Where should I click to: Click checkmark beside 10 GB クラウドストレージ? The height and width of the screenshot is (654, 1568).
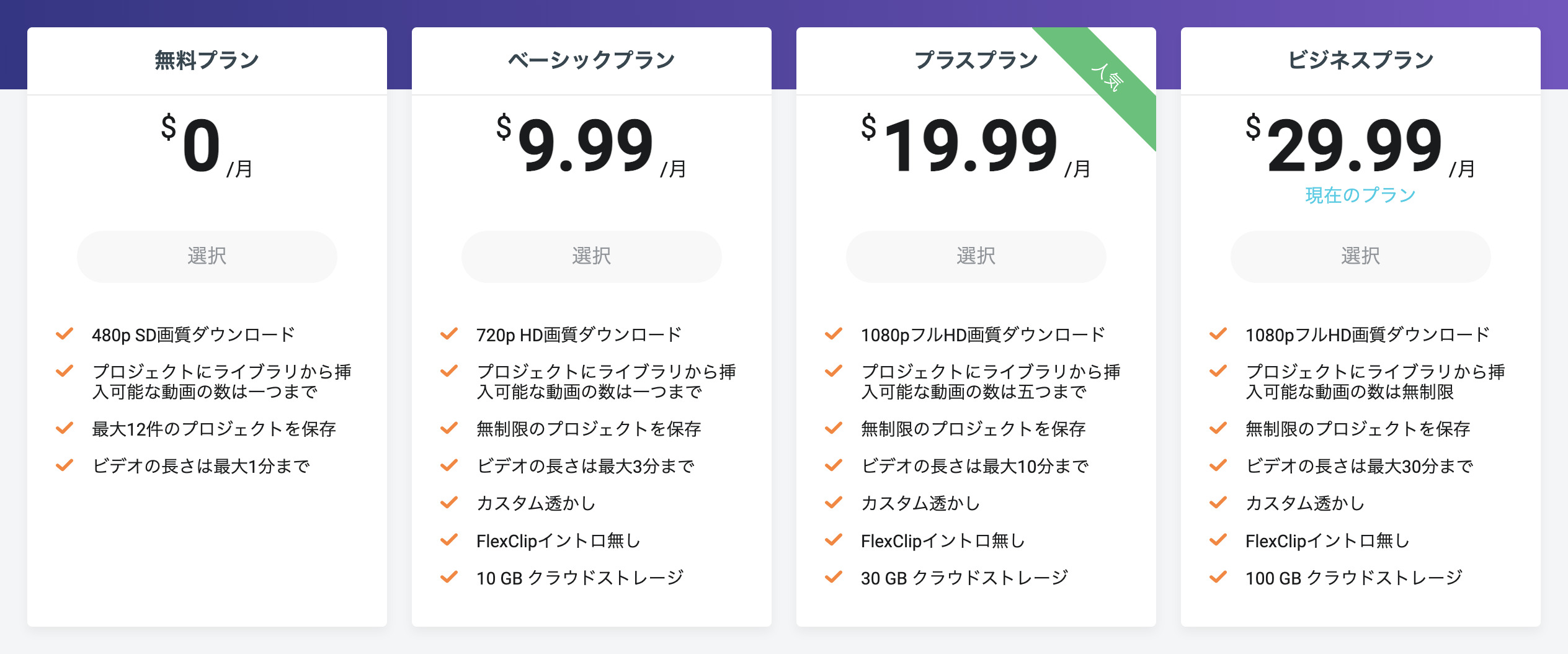coord(449,578)
